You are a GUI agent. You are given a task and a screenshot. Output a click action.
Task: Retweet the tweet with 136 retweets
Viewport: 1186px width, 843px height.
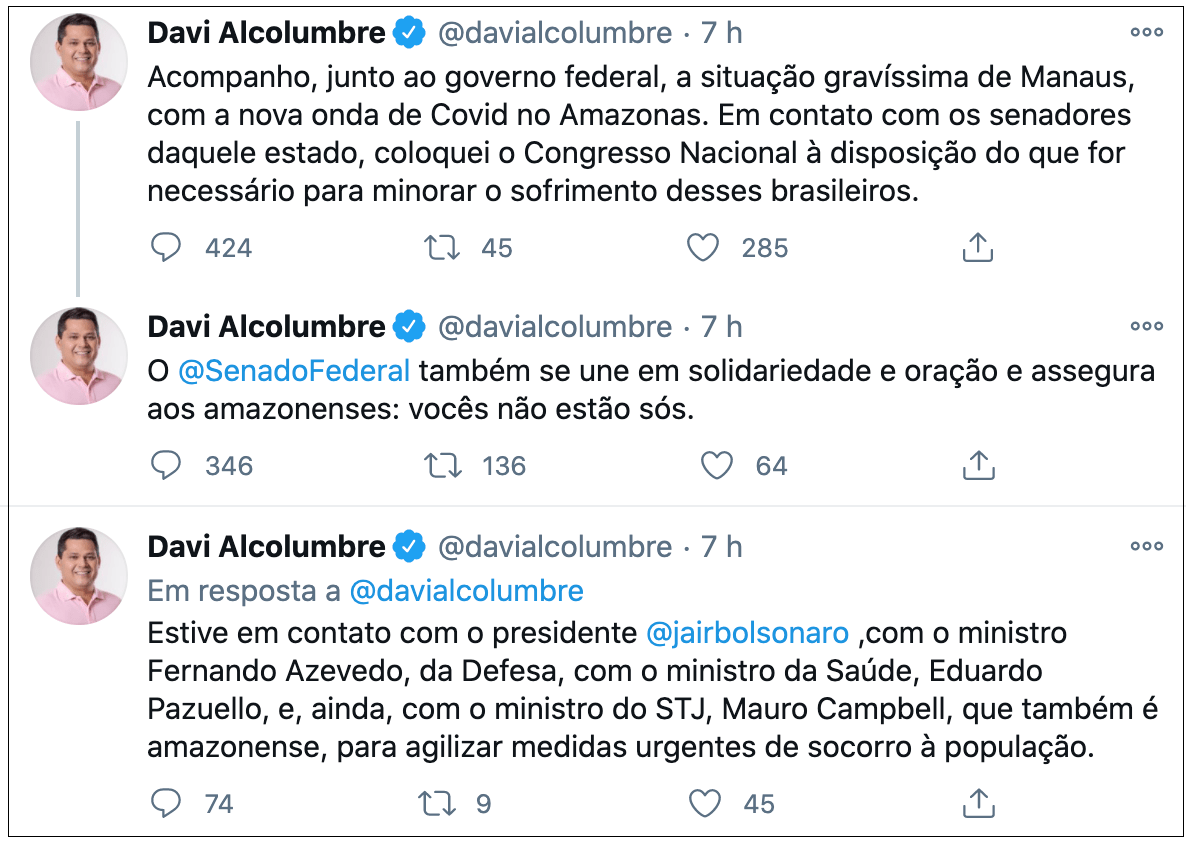[x=442, y=465]
